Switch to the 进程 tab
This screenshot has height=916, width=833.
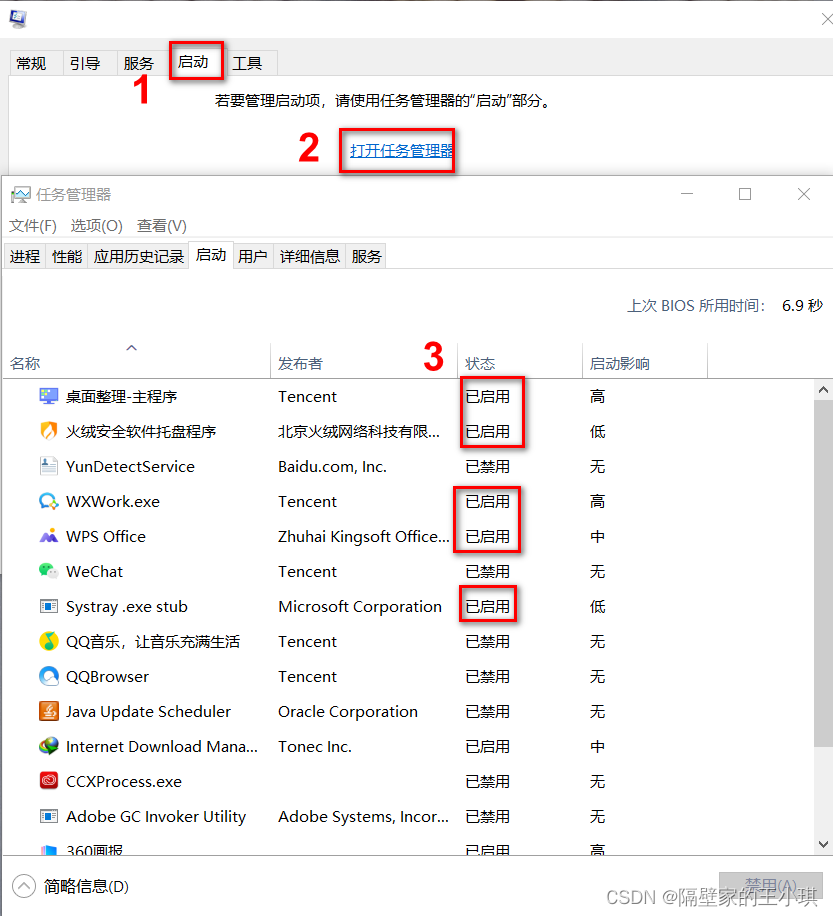pyautogui.click(x=25, y=256)
